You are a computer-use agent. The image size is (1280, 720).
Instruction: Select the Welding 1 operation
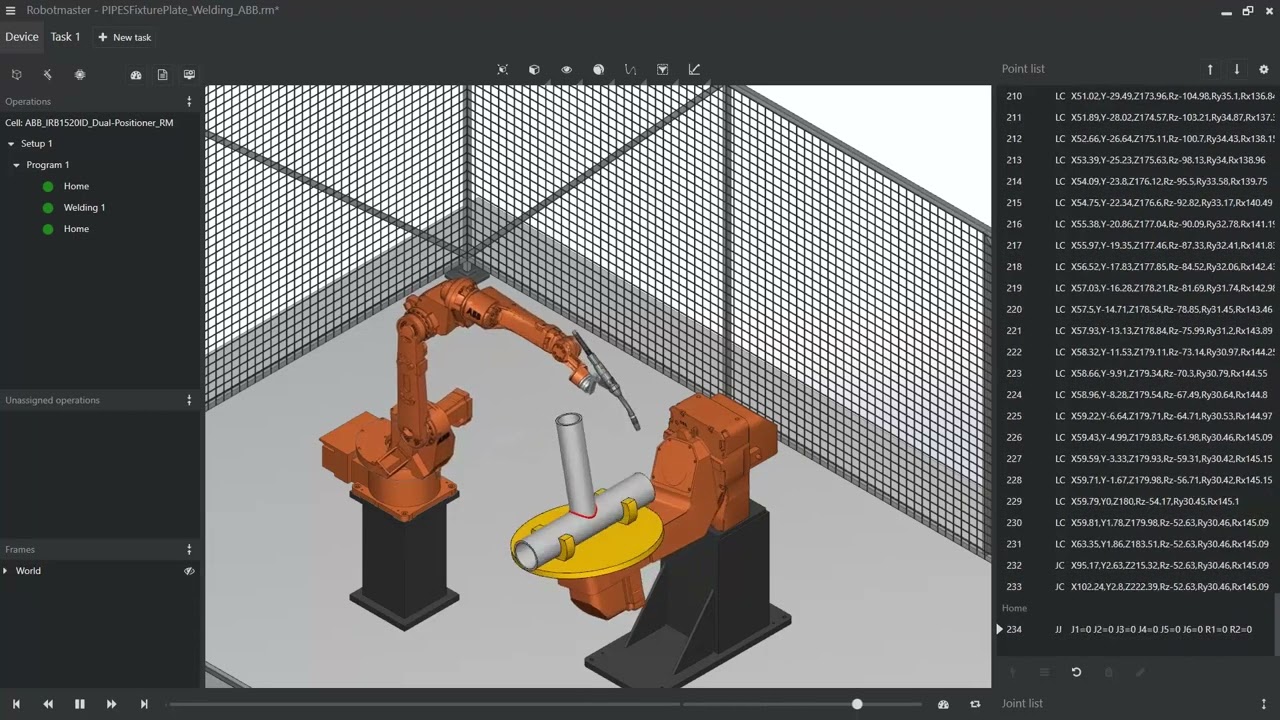tap(84, 208)
